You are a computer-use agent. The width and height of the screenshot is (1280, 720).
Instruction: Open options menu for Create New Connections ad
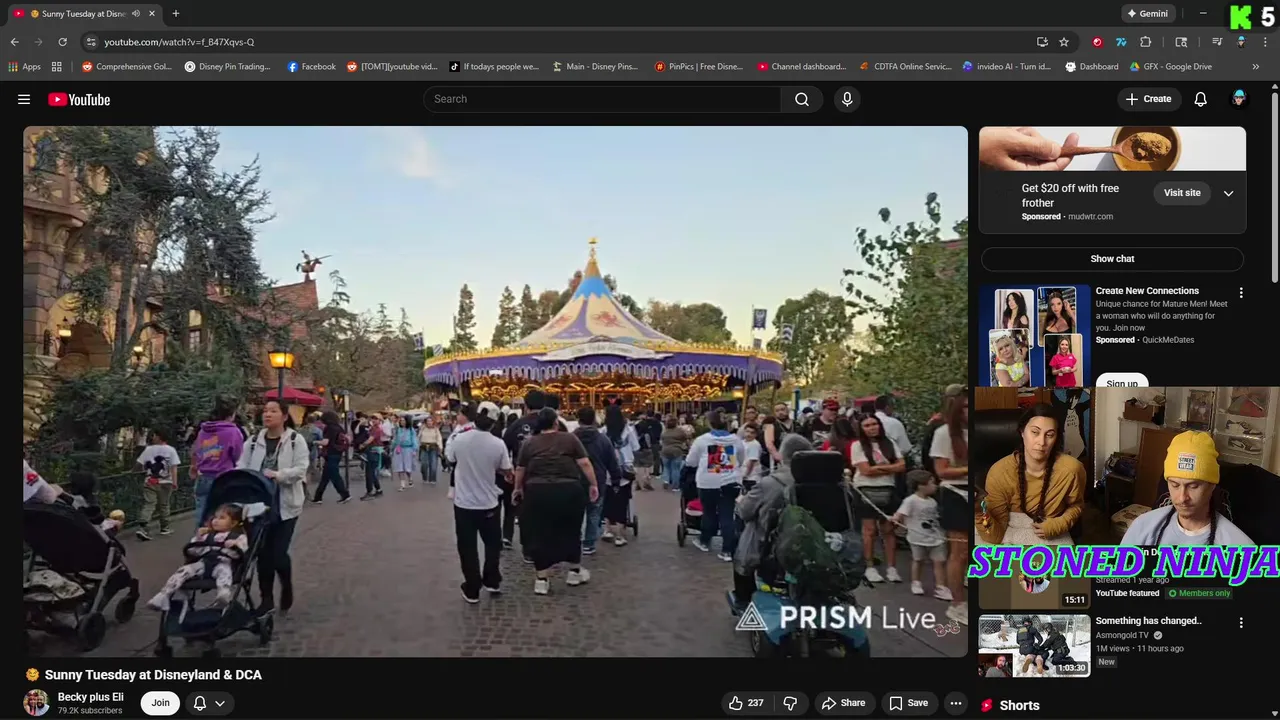[1241, 293]
